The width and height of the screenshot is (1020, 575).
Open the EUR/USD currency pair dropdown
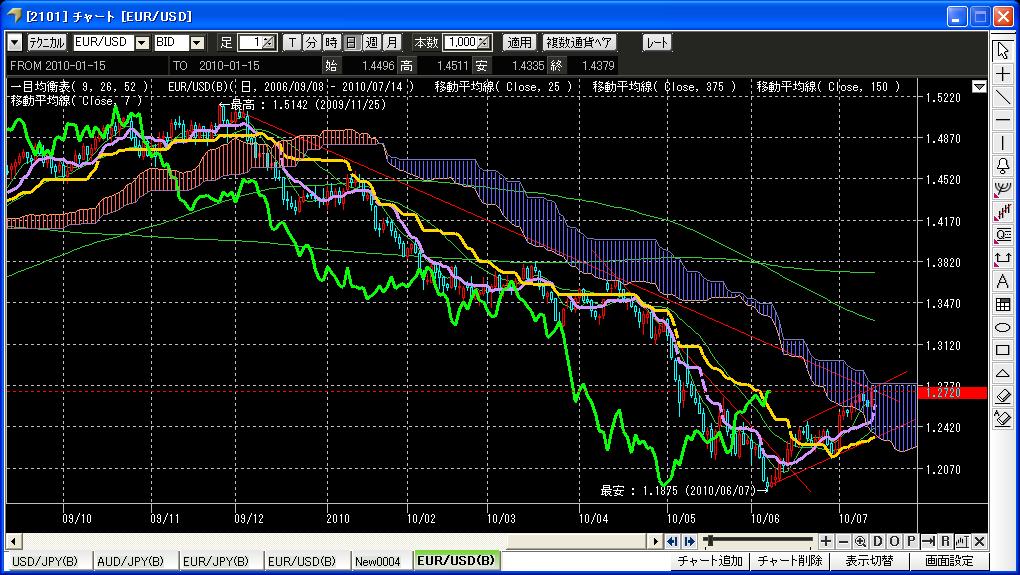(142, 43)
